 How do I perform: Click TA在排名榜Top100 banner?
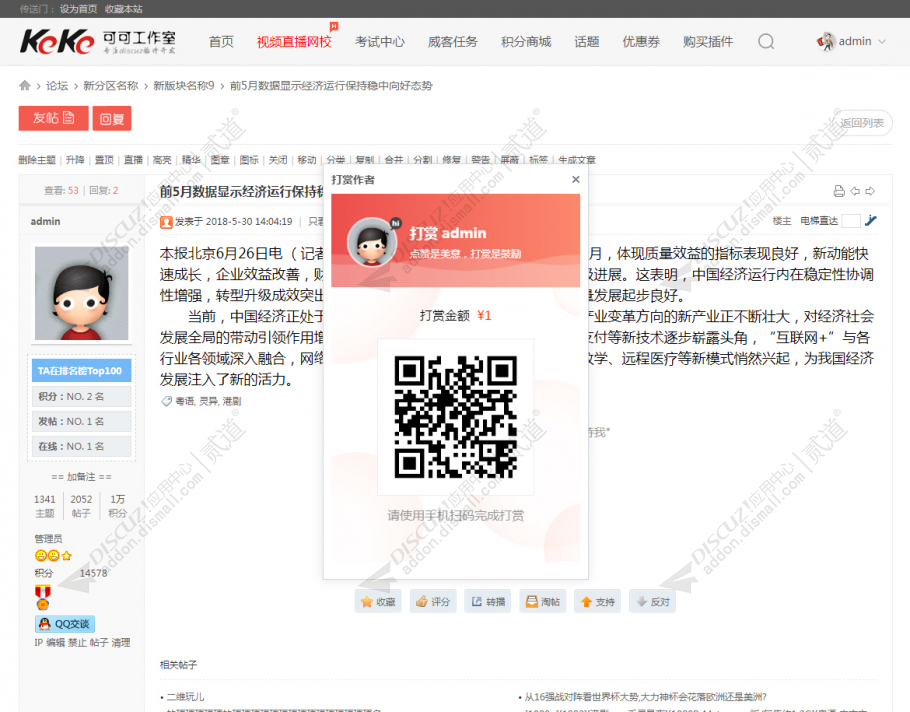point(81,371)
